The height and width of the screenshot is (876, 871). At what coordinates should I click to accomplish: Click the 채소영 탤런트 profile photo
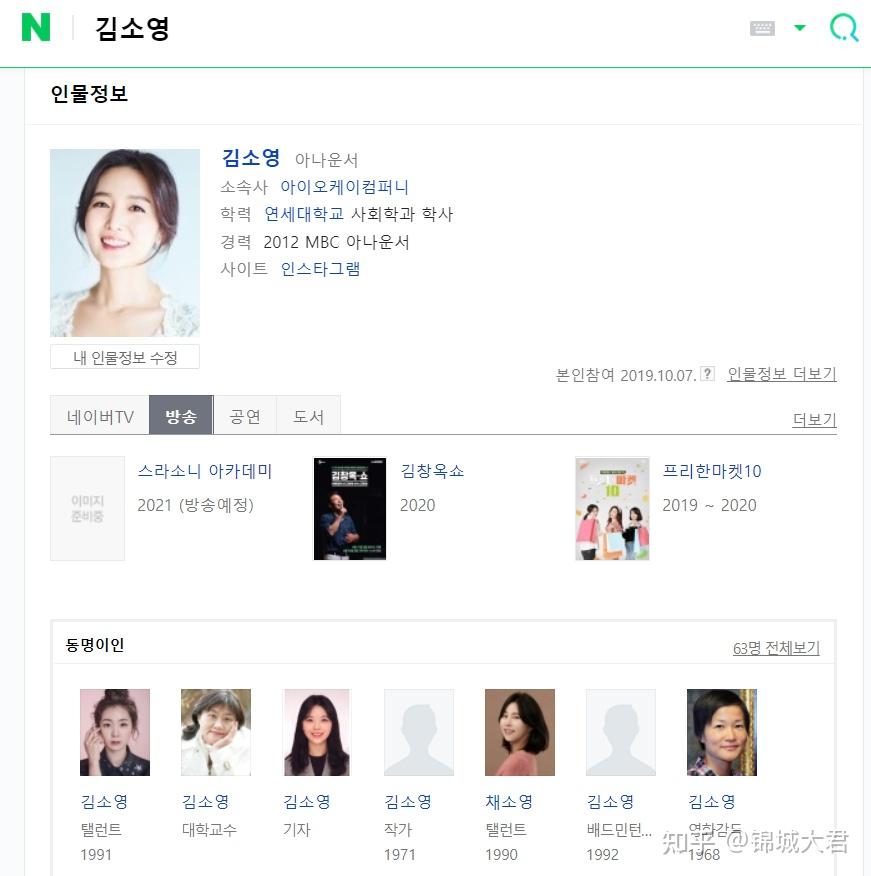click(x=520, y=732)
